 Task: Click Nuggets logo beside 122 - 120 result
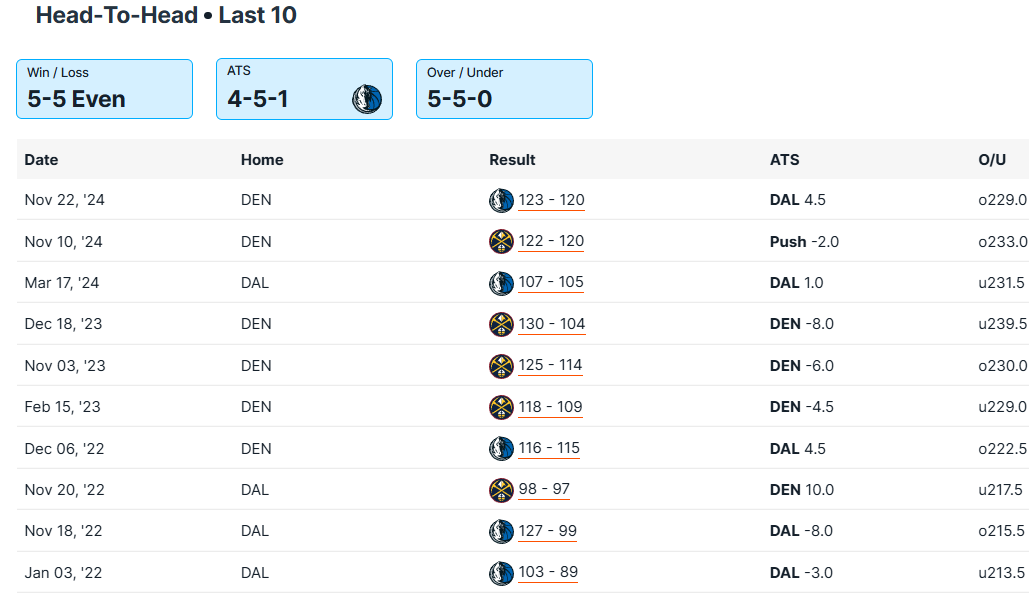point(501,241)
